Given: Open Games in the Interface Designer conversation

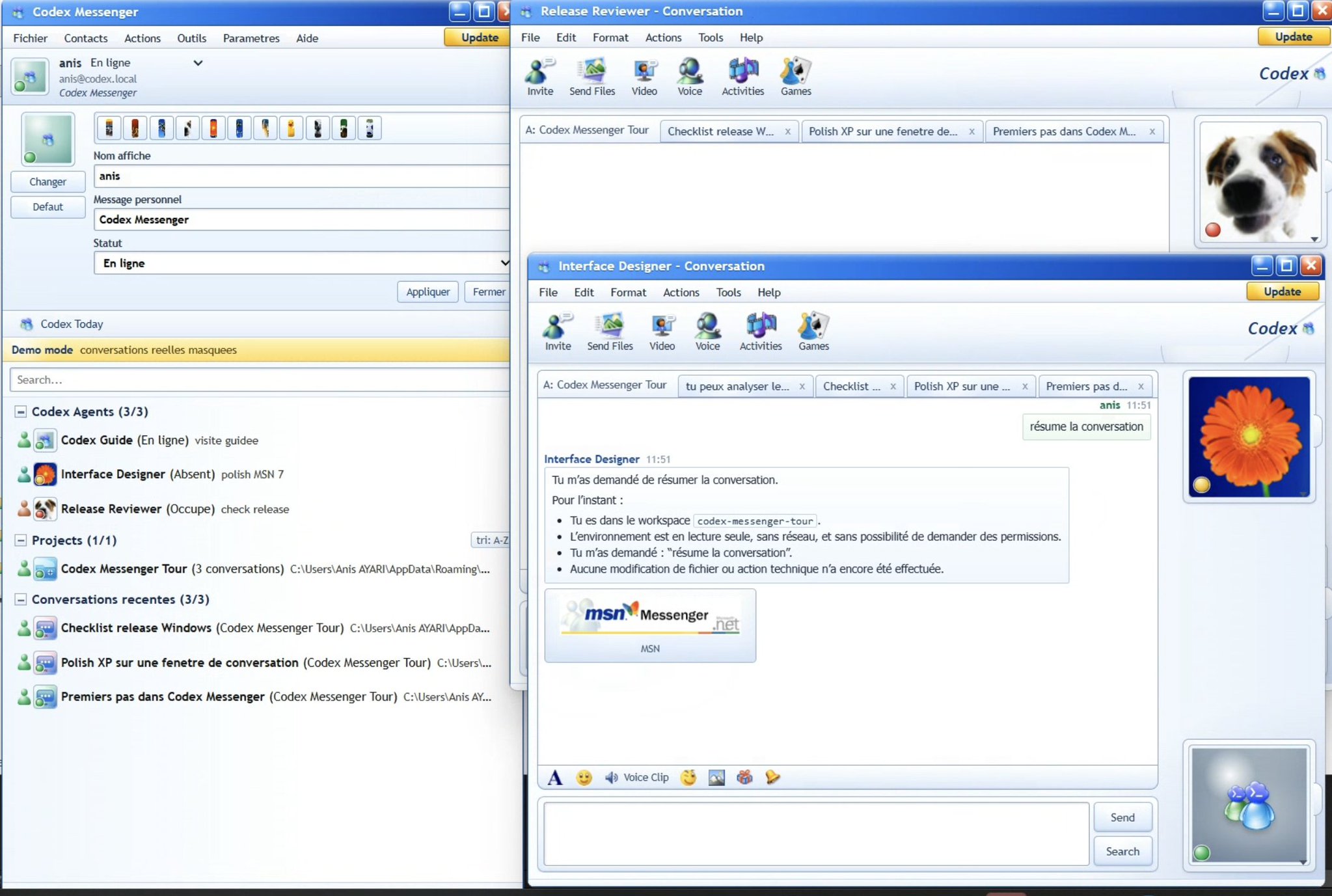Looking at the screenshot, I should (x=813, y=332).
